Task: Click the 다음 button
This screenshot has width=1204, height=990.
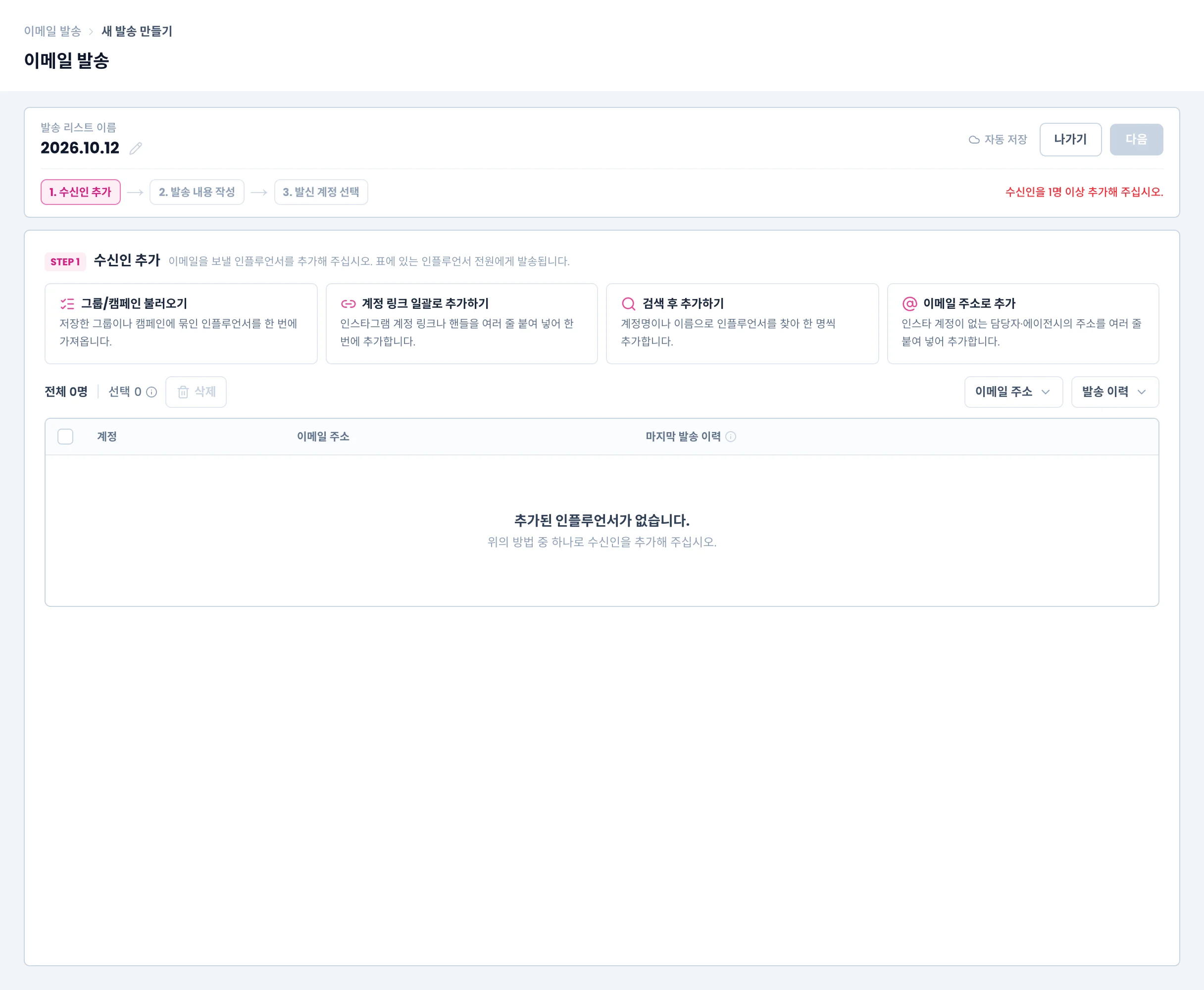Action: click(x=1136, y=140)
